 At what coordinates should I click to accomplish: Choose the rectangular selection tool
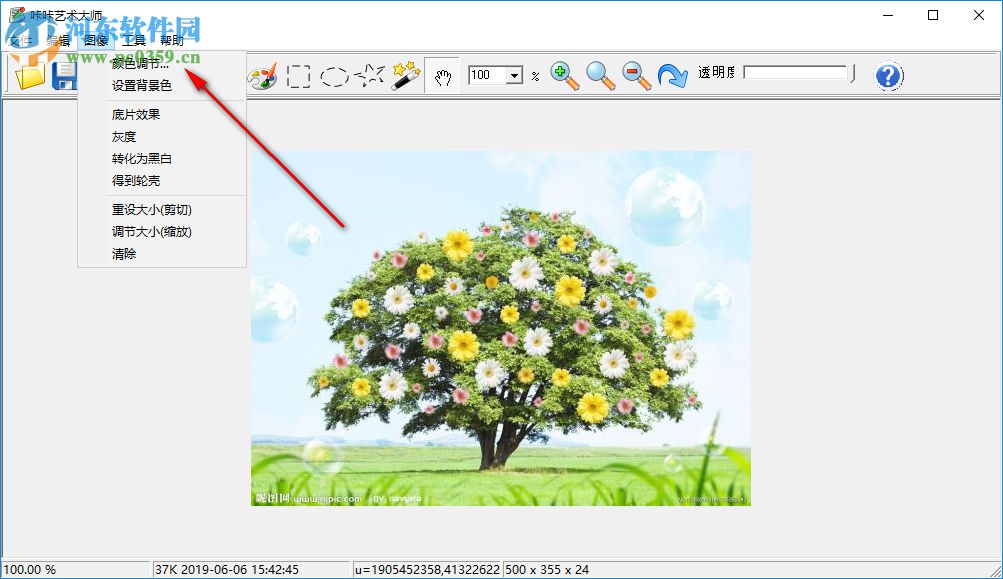298,76
